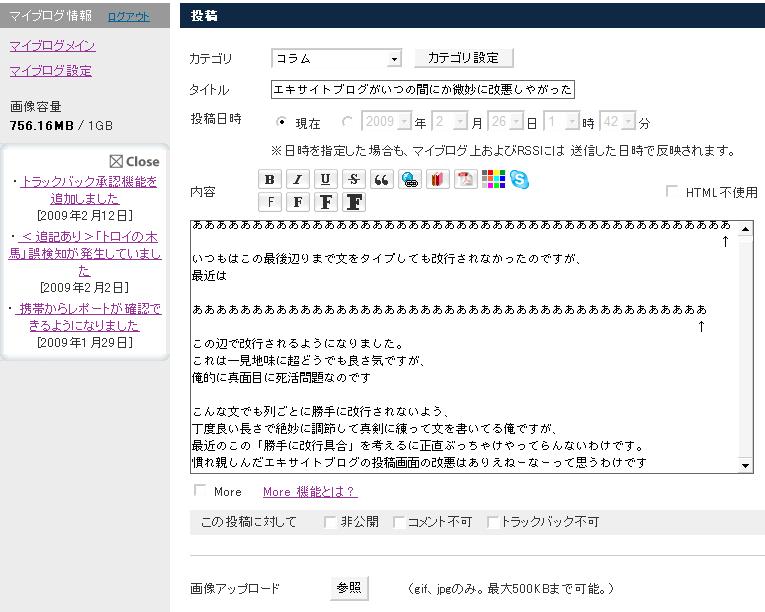
Task: Tick the トラックバック不可 checkbox
Action: (x=492, y=522)
